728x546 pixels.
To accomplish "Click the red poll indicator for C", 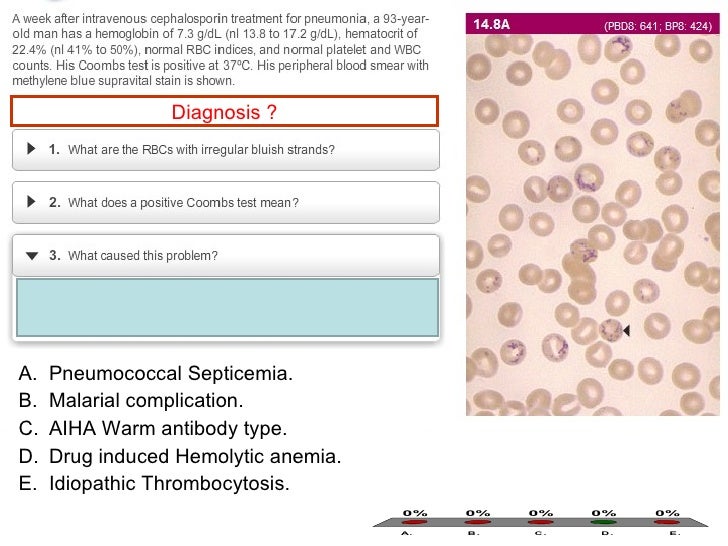I will pyautogui.click(x=540, y=522).
